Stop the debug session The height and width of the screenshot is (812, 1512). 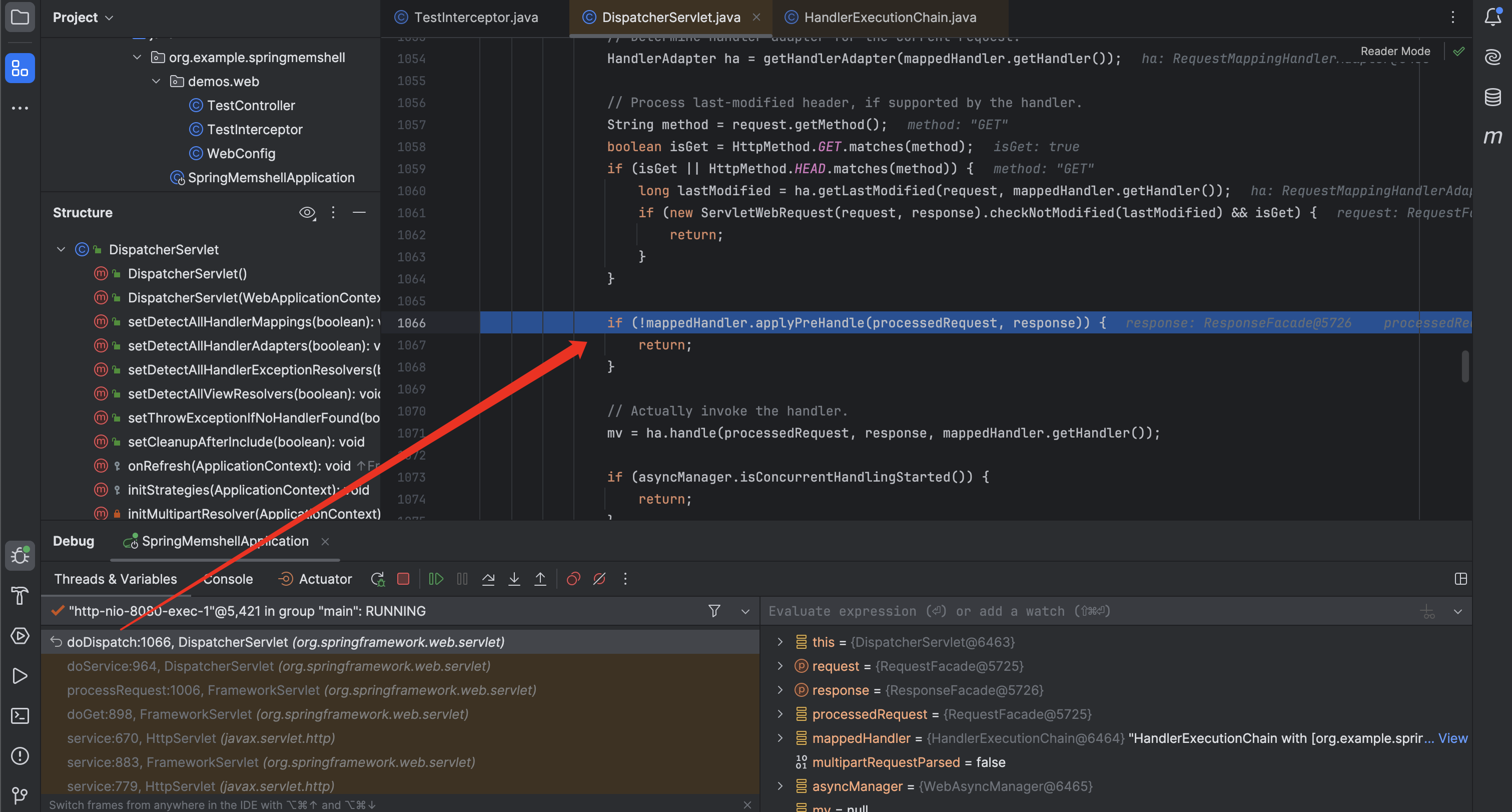pos(403,579)
